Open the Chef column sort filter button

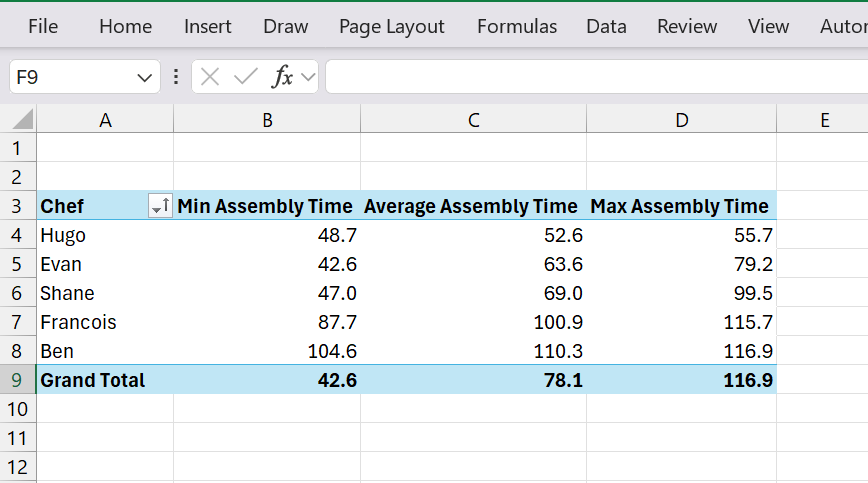click(x=160, y=207)
